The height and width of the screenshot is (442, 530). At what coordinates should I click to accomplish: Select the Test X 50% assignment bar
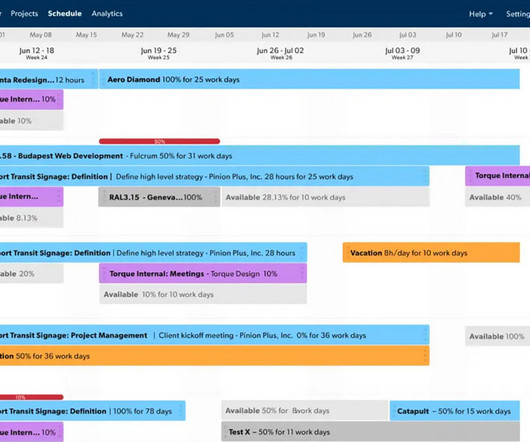370,432
